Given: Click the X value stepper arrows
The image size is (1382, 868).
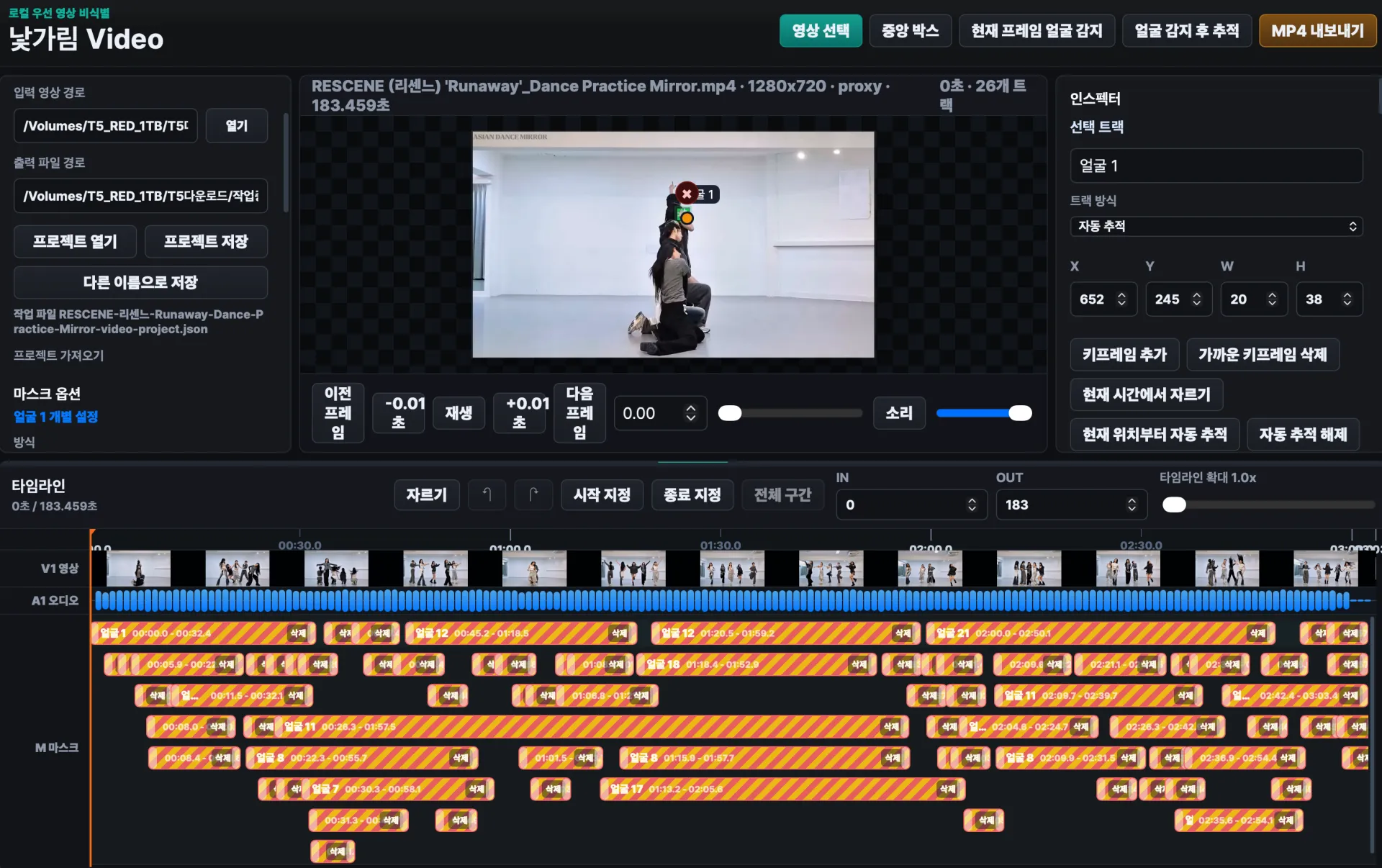Looking at the screenshot, I should click(1121, 299).
